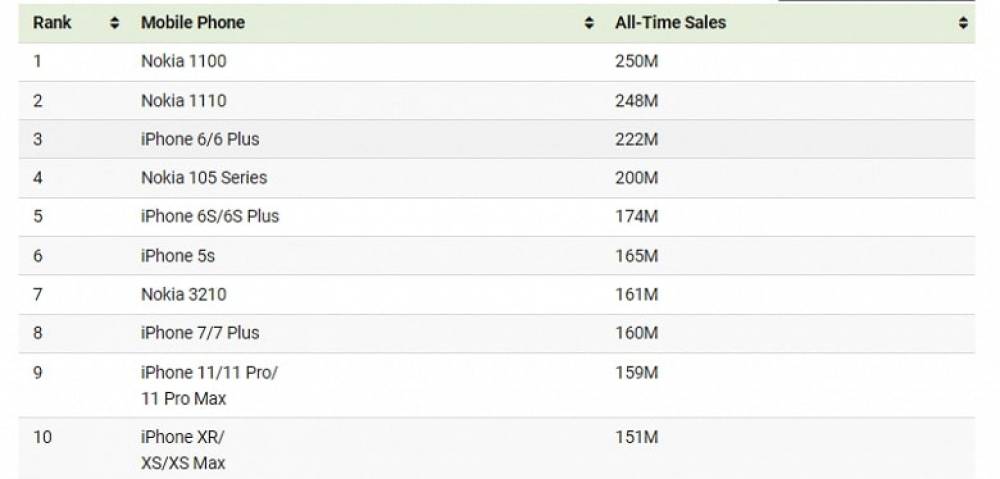Click the iPhone 6/6 Plus row
Viewport: 1000px width, 479px height.
497,139
